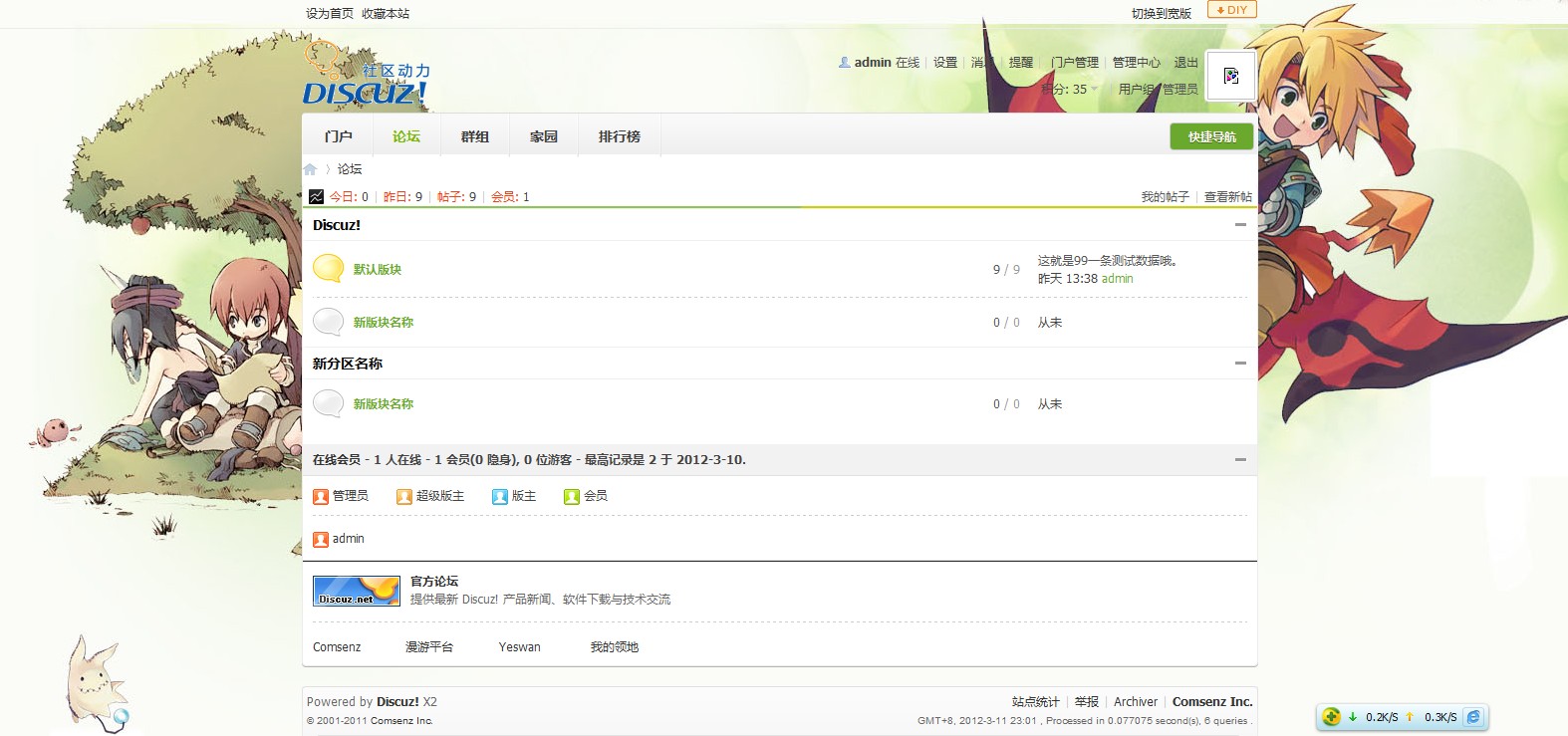Click the Discuz.net banner image
Image resolution: width=1568 pixels, height=736 pixels.
[x=357, y=591]
